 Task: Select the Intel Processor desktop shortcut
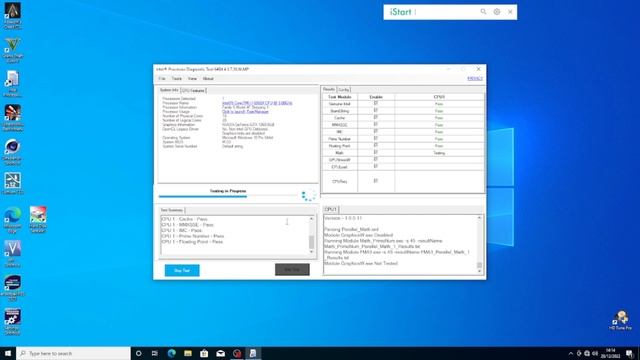click(12, 84)
